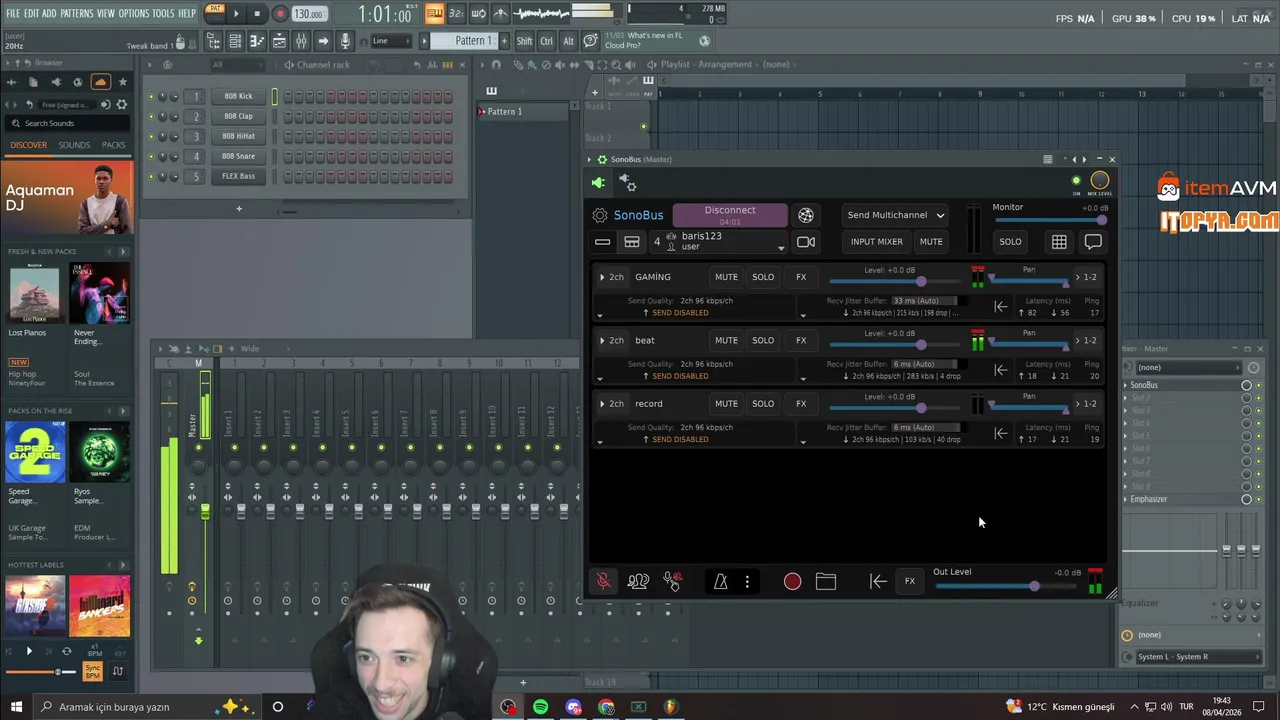Open FILE menu in FL Studio

tap(13, 13)
